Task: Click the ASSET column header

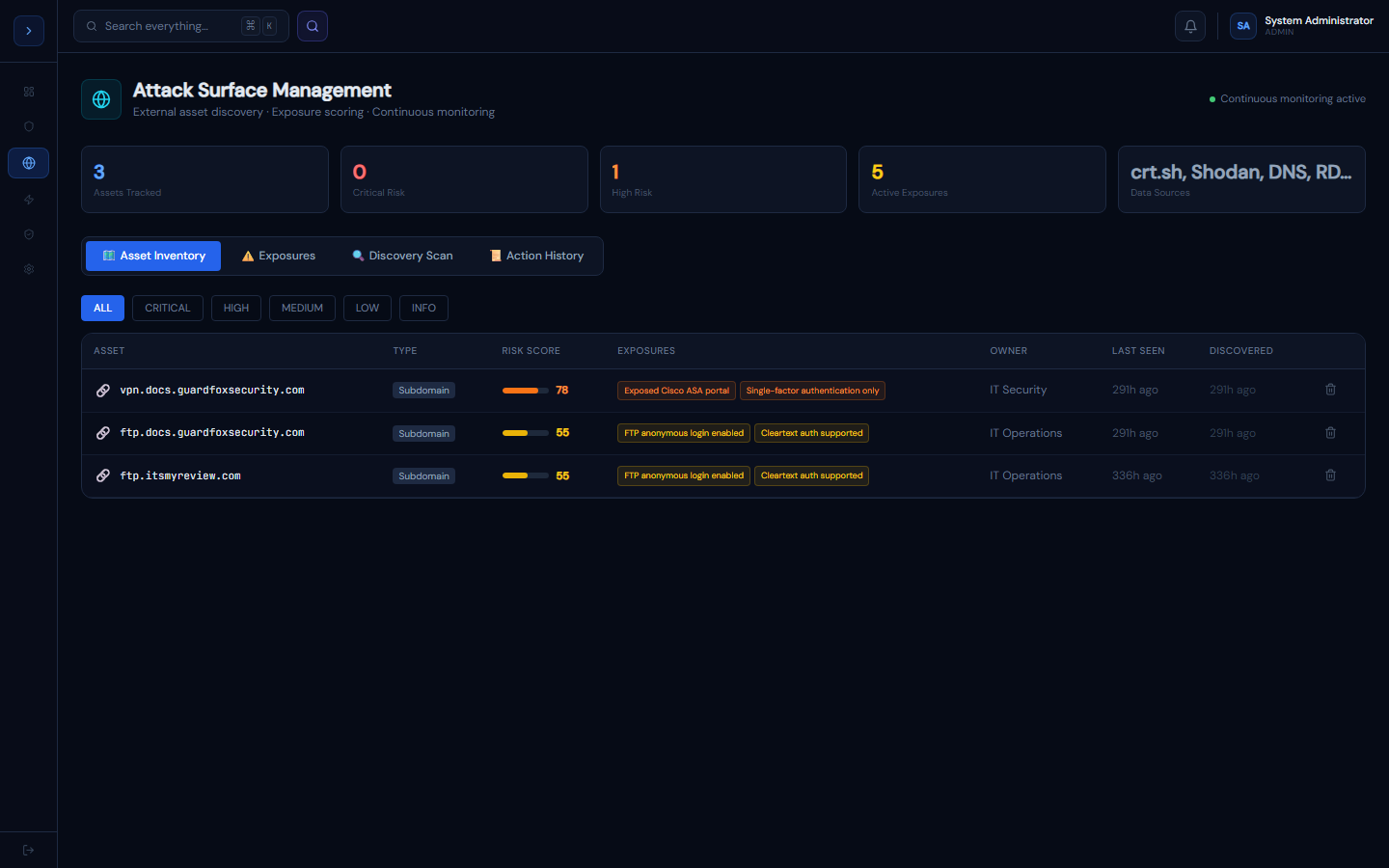Action: pos(109,351)
